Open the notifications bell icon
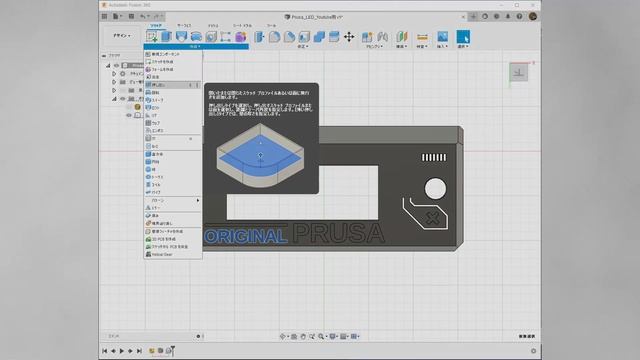Viewport: 640px width, 360px height. pos(508,16)
